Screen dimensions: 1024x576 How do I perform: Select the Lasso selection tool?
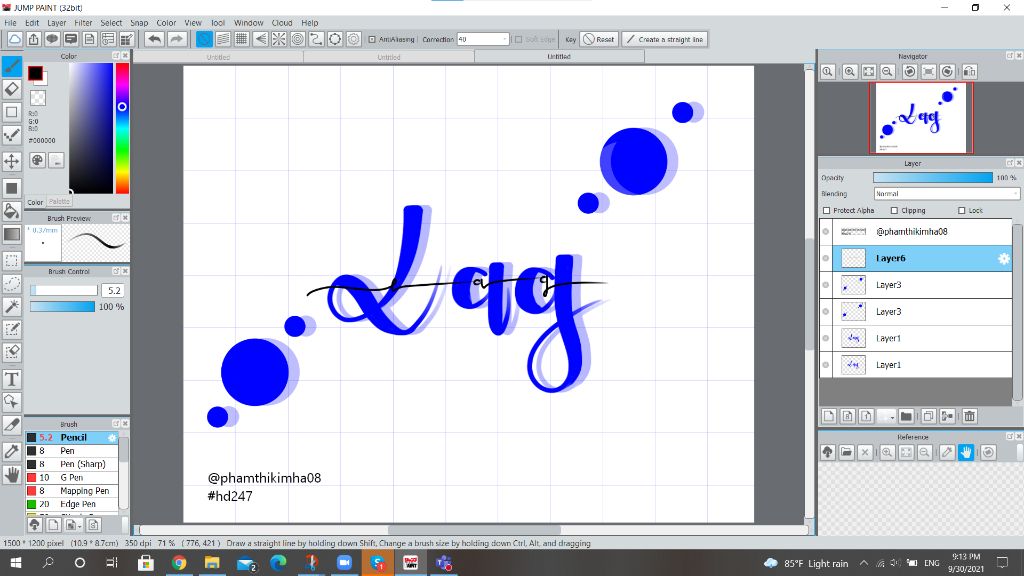click(12, 283)
